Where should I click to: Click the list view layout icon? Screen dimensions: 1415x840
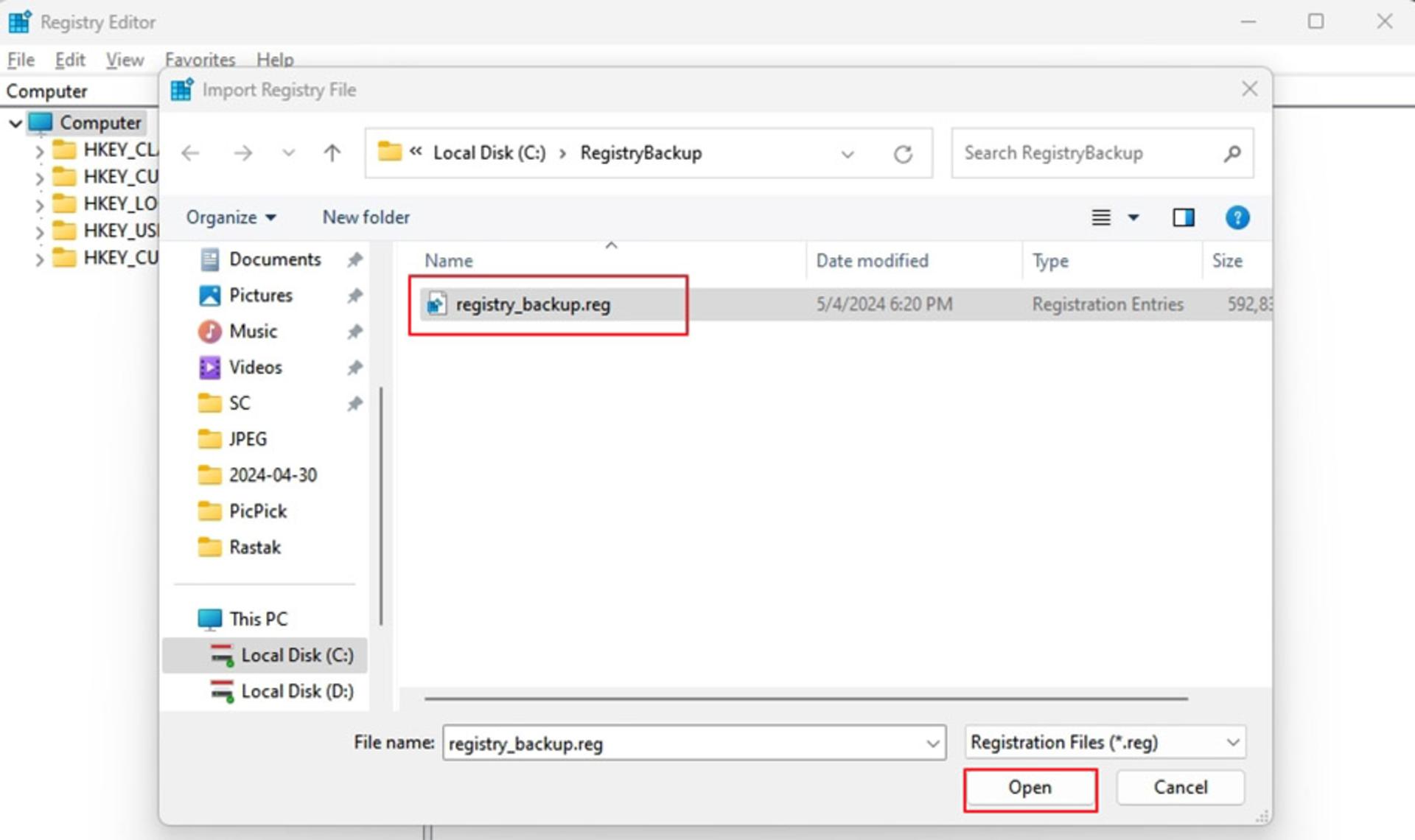click(1100, 217)
